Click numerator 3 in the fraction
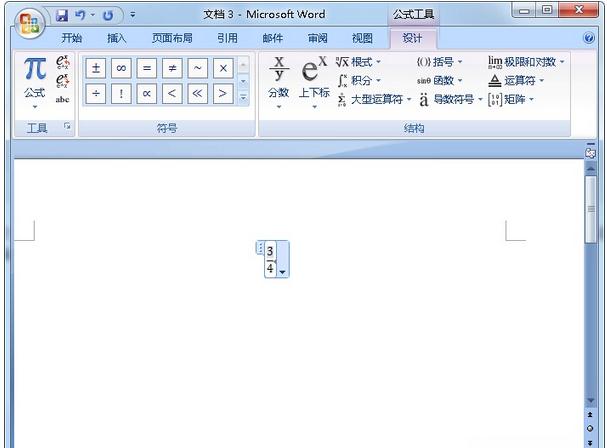 coord(270,251)
